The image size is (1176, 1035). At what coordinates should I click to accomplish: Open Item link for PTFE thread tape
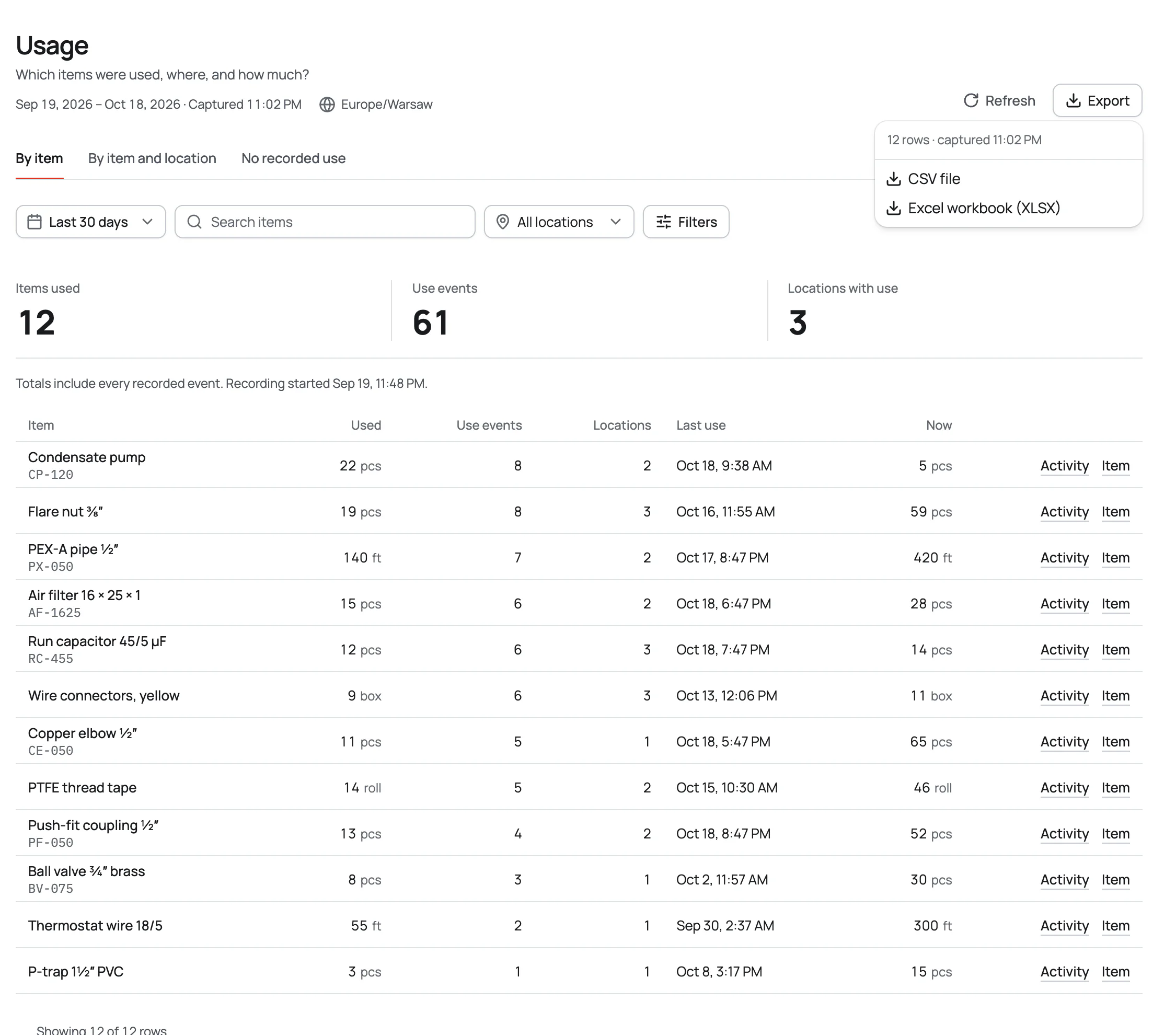tap(1115, 788)
